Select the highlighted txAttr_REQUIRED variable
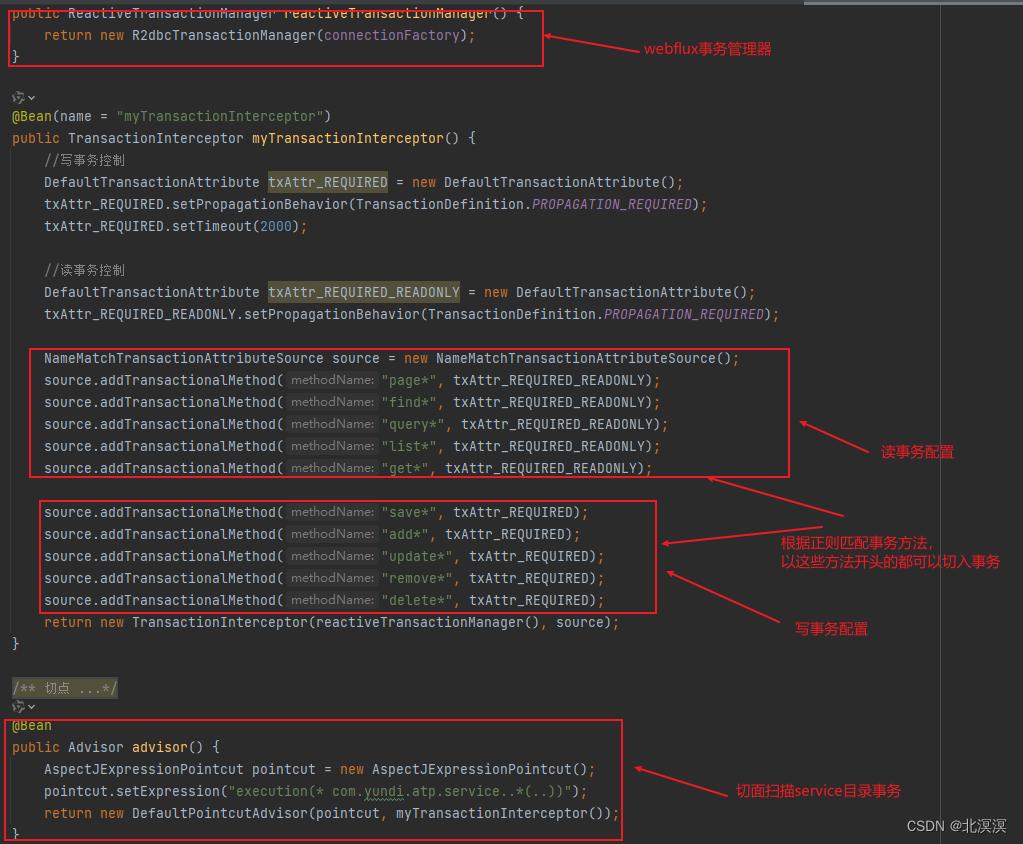The image size is (1023, 844). 327,182
